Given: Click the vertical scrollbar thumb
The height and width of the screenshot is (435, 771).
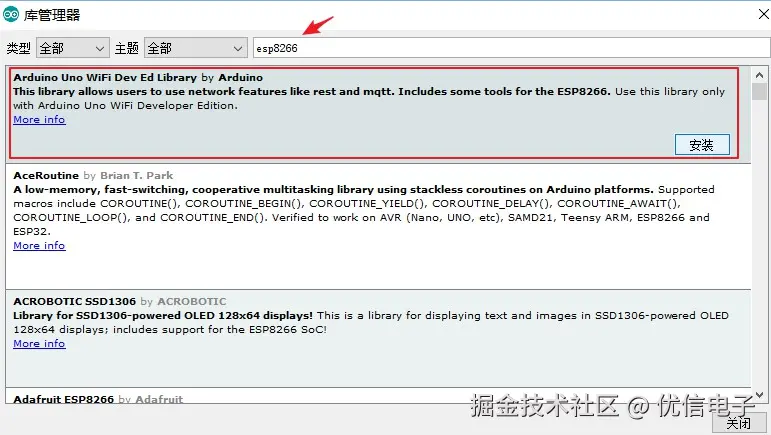Looking at the screenshot, I should pos(759,92).
